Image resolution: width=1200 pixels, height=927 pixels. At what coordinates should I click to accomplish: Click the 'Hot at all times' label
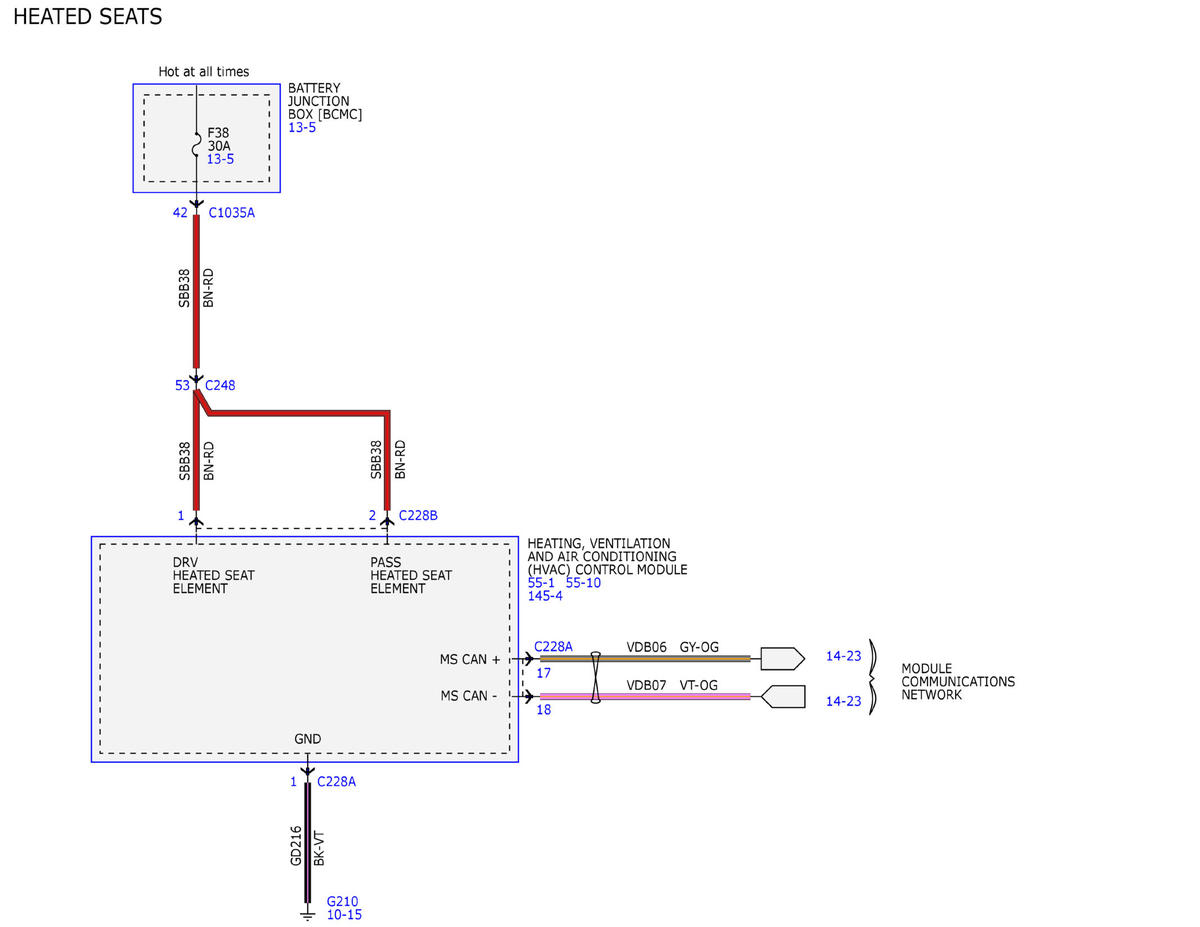pos(204,71)
